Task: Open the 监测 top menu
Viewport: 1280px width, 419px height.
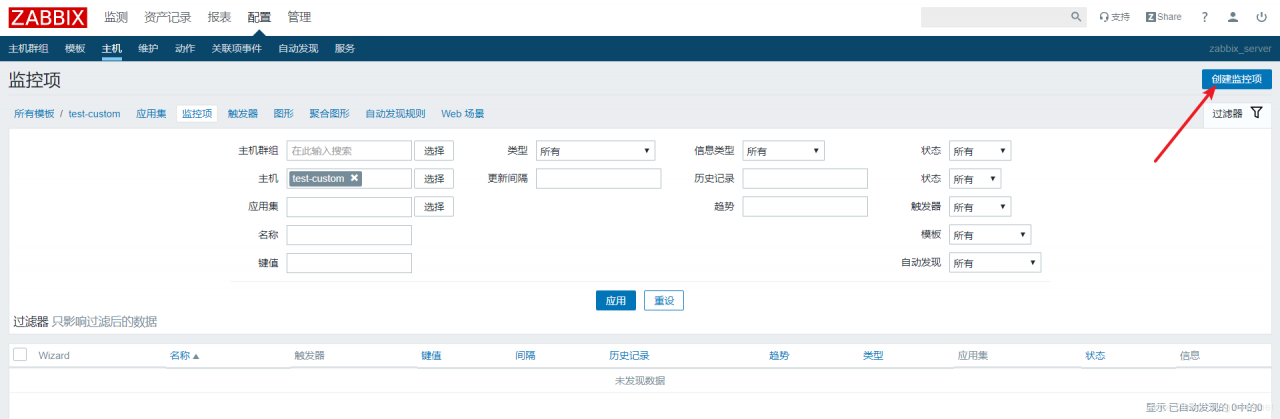Action: (116, 17)
